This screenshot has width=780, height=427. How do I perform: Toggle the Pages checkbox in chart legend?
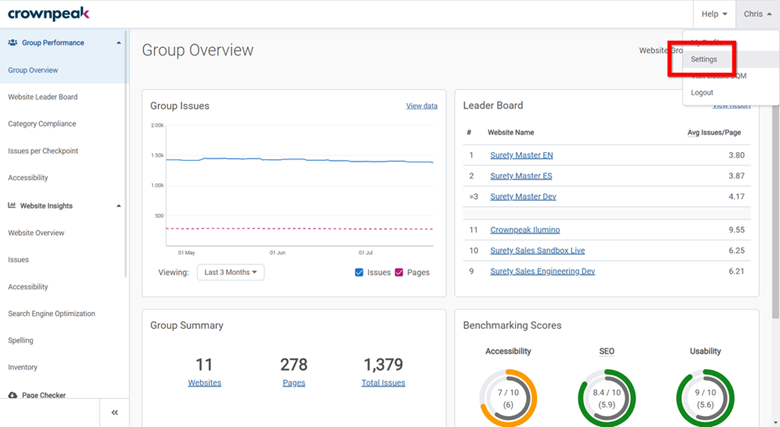[x=398, y=272]
